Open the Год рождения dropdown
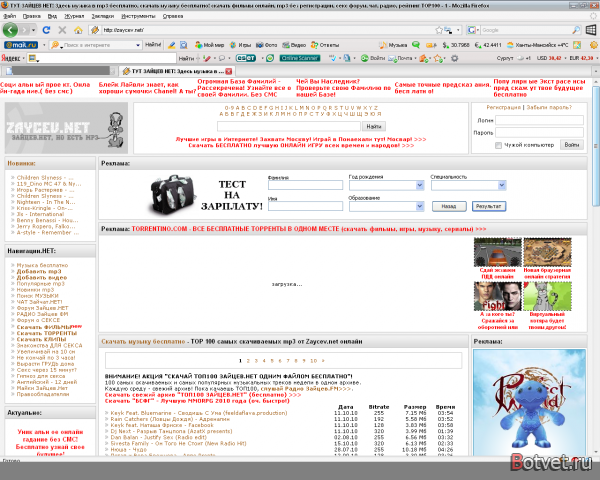 tap(420, 185)
